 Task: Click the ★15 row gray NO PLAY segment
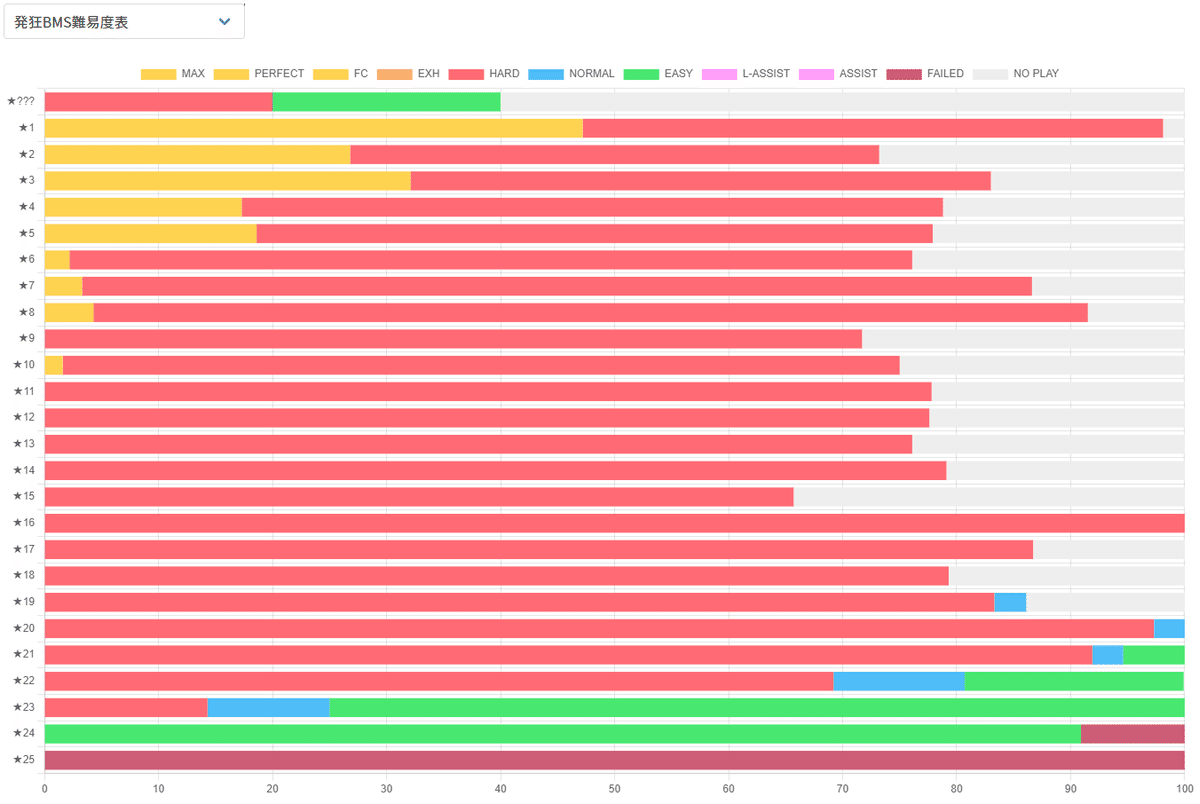pyautogui.click(x=989, y=497)
